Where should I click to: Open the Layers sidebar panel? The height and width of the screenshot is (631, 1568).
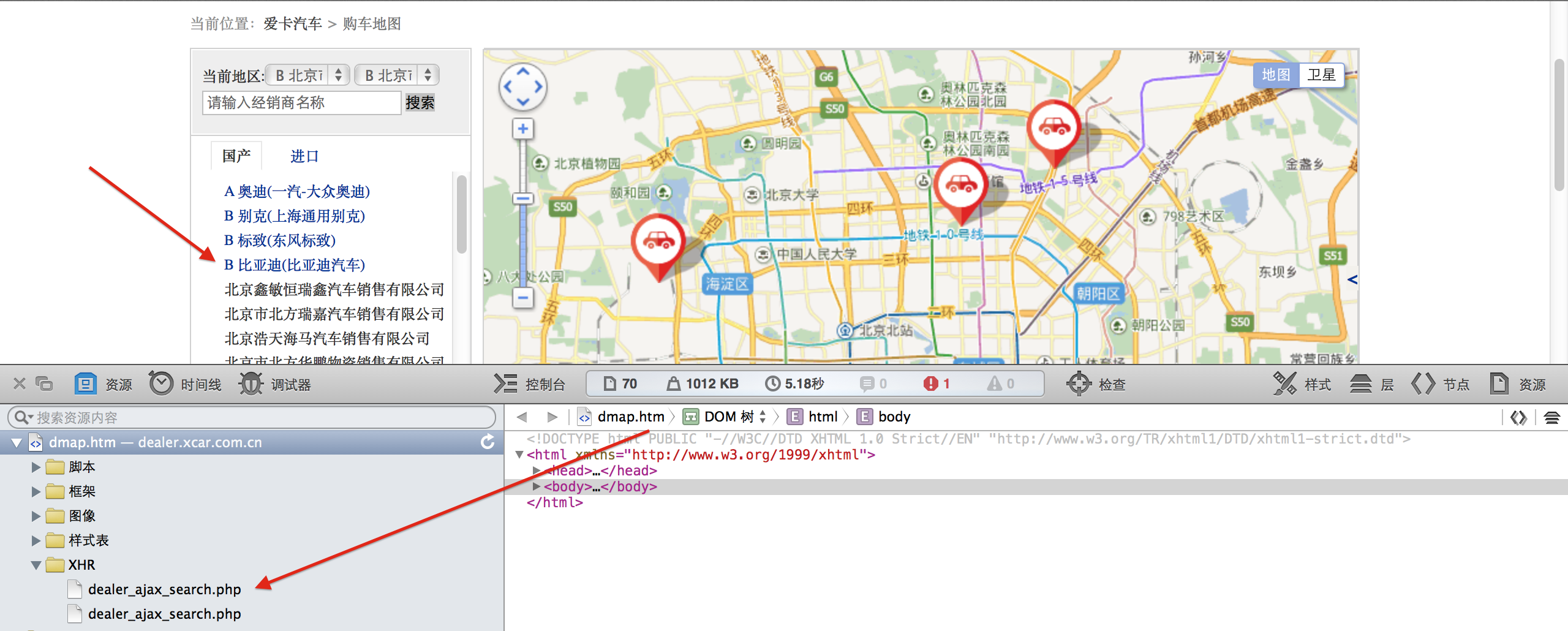[x=1371, y=384]
